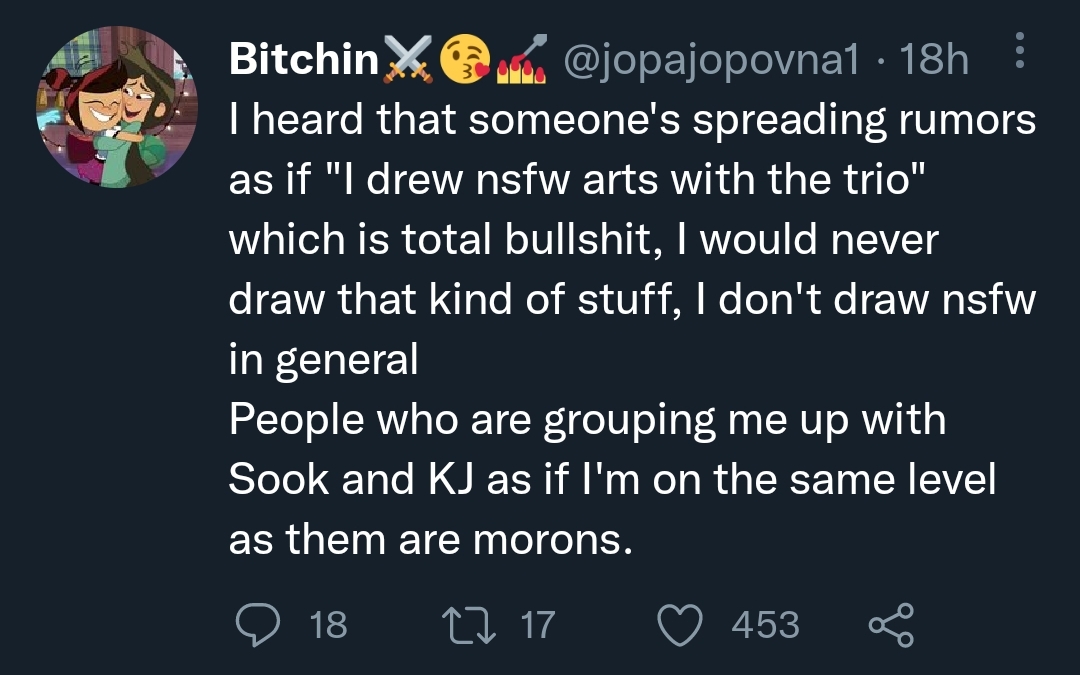Retweet using the arrows icon

click(x=468, y=625)
